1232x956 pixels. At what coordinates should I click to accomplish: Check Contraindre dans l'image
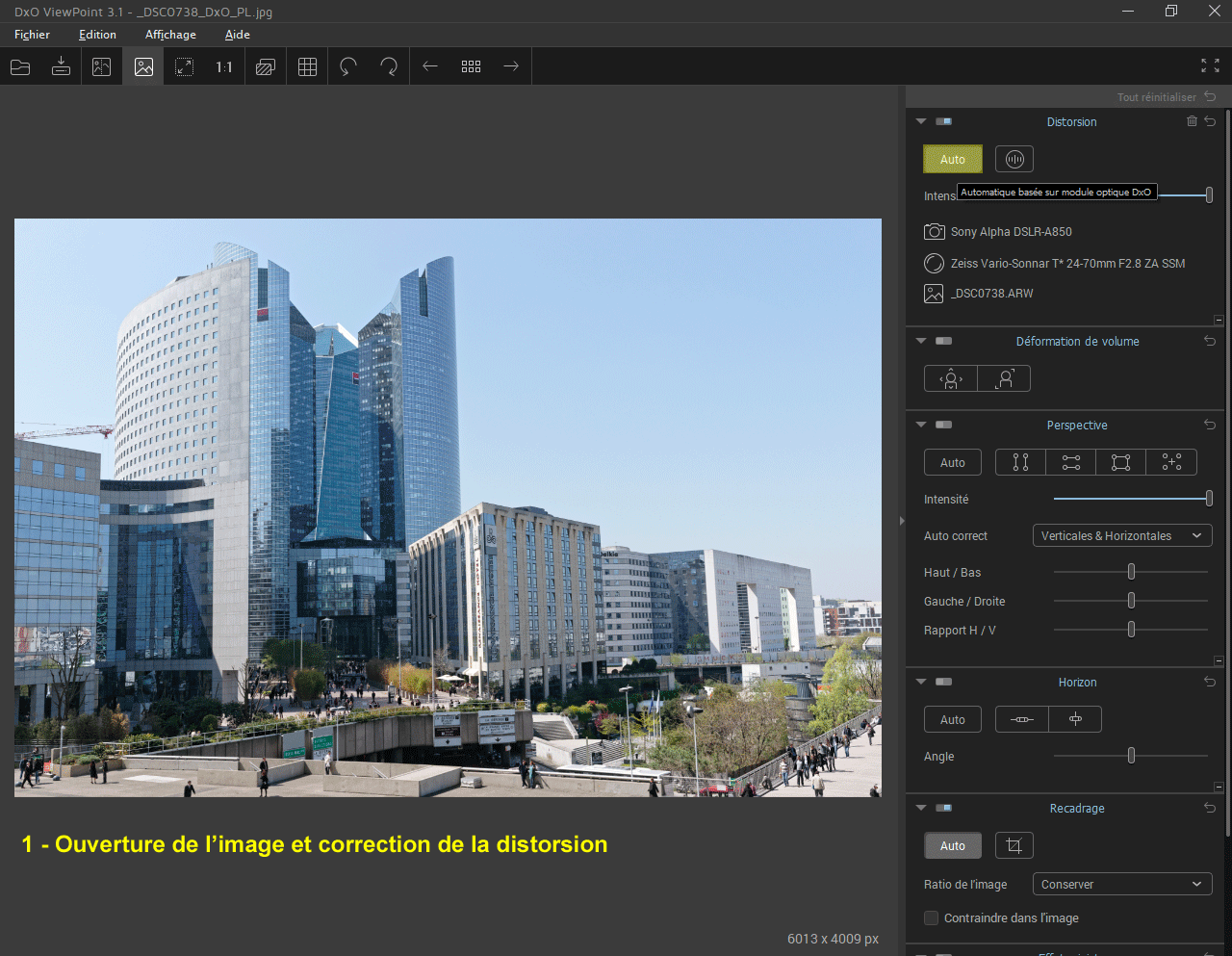pyautogui.click(x=931, y=917)
